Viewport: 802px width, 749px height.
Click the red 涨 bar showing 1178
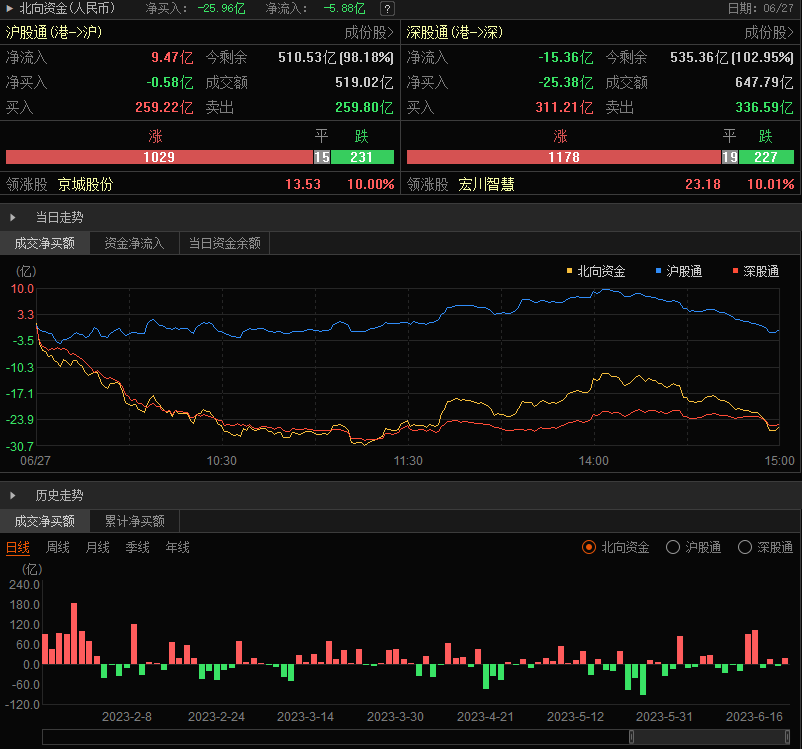564,157
